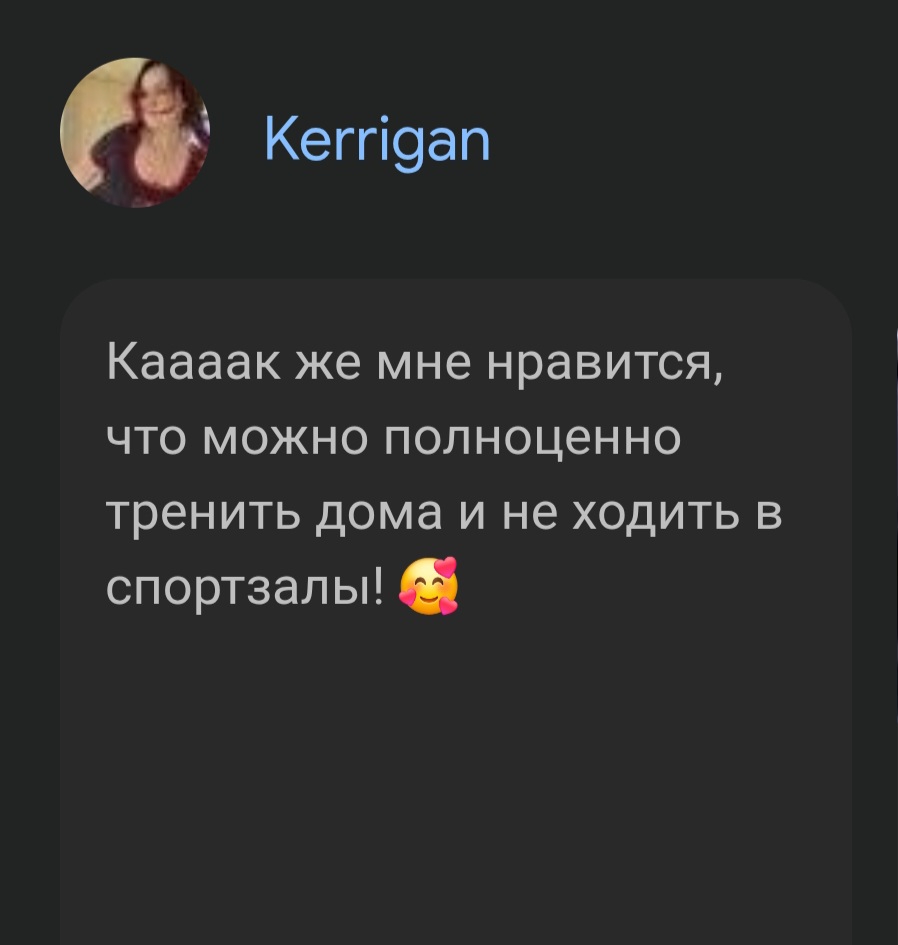Tap the word "можно" in the second line
This screenshot has height=945, width=898.
(x=285, y=440)
